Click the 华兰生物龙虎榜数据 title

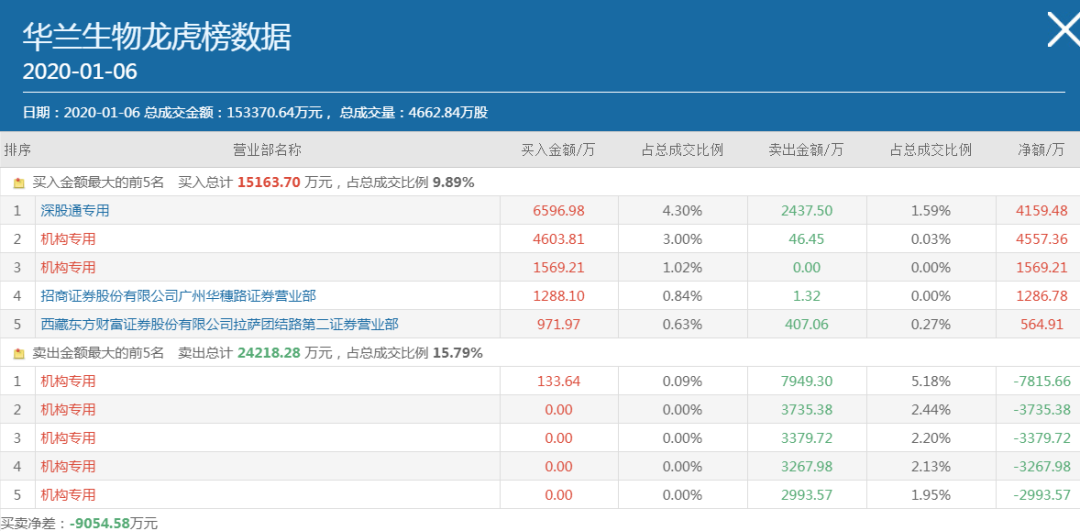(157, 37)
